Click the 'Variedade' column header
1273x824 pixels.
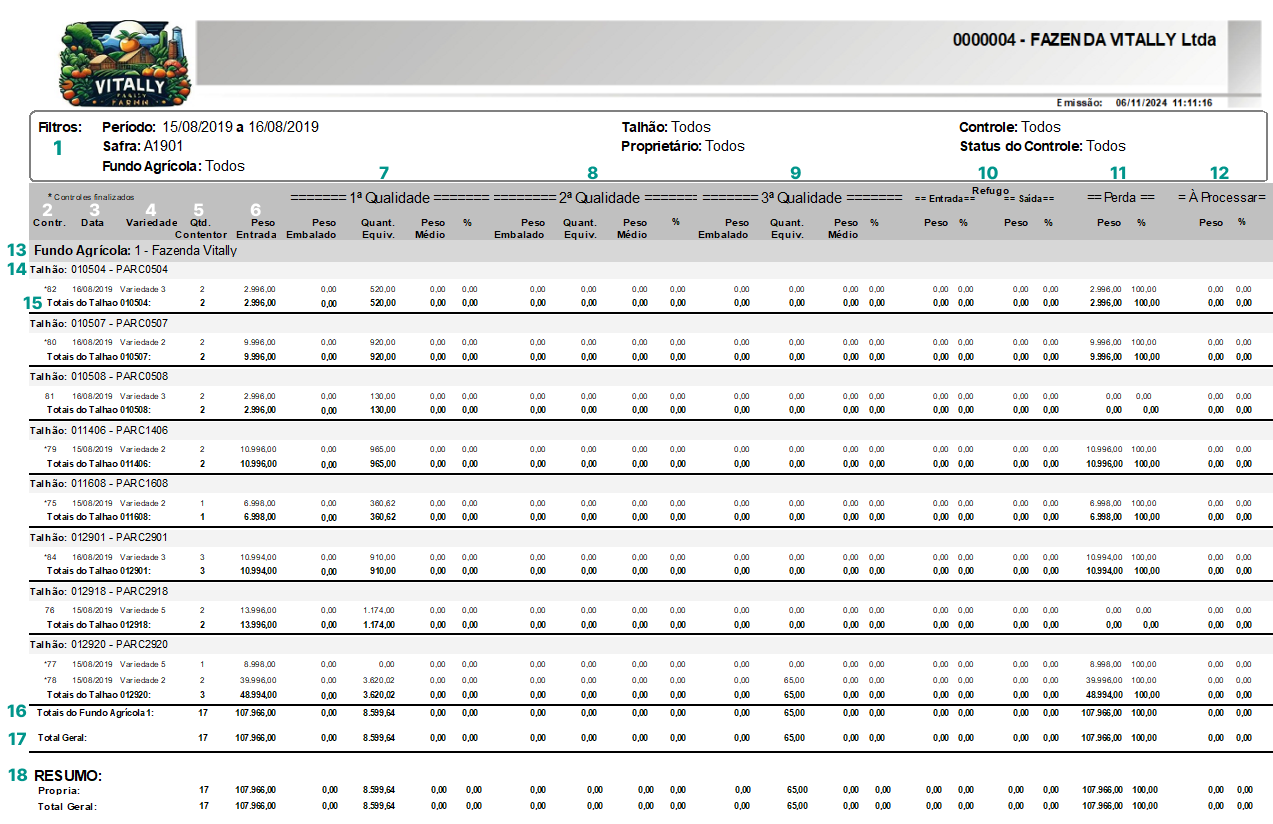click(x=151, y=222)
